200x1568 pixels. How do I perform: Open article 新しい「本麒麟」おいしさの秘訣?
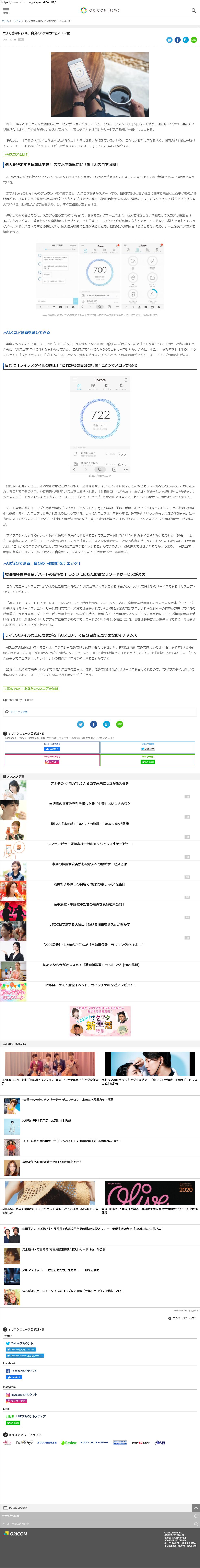(90, 824)
